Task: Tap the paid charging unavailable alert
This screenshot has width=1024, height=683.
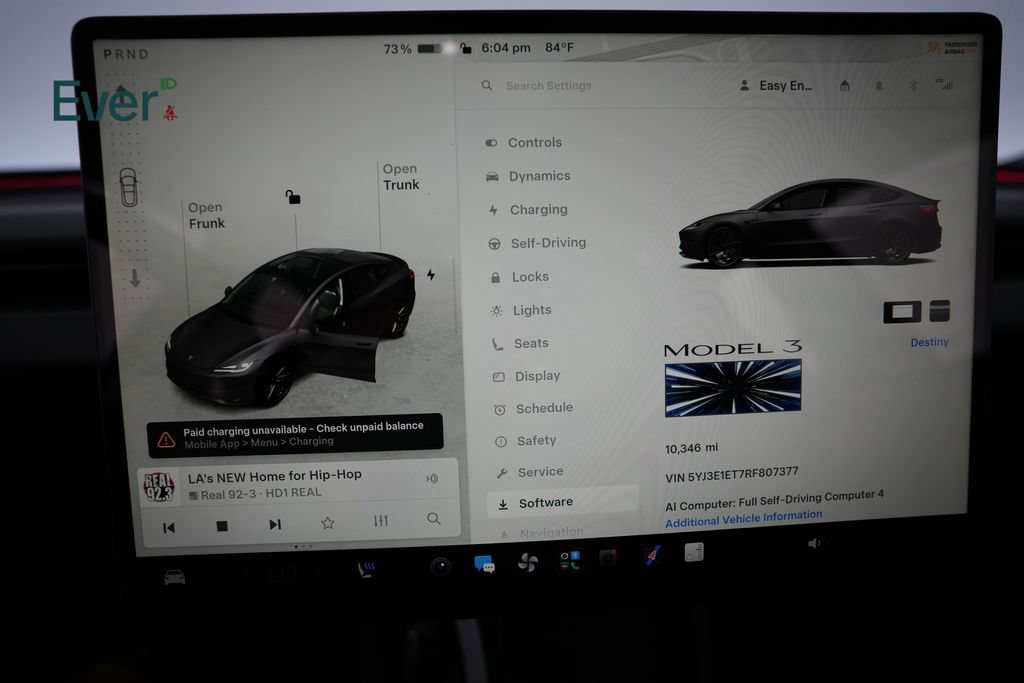Action: coord(295,435)
